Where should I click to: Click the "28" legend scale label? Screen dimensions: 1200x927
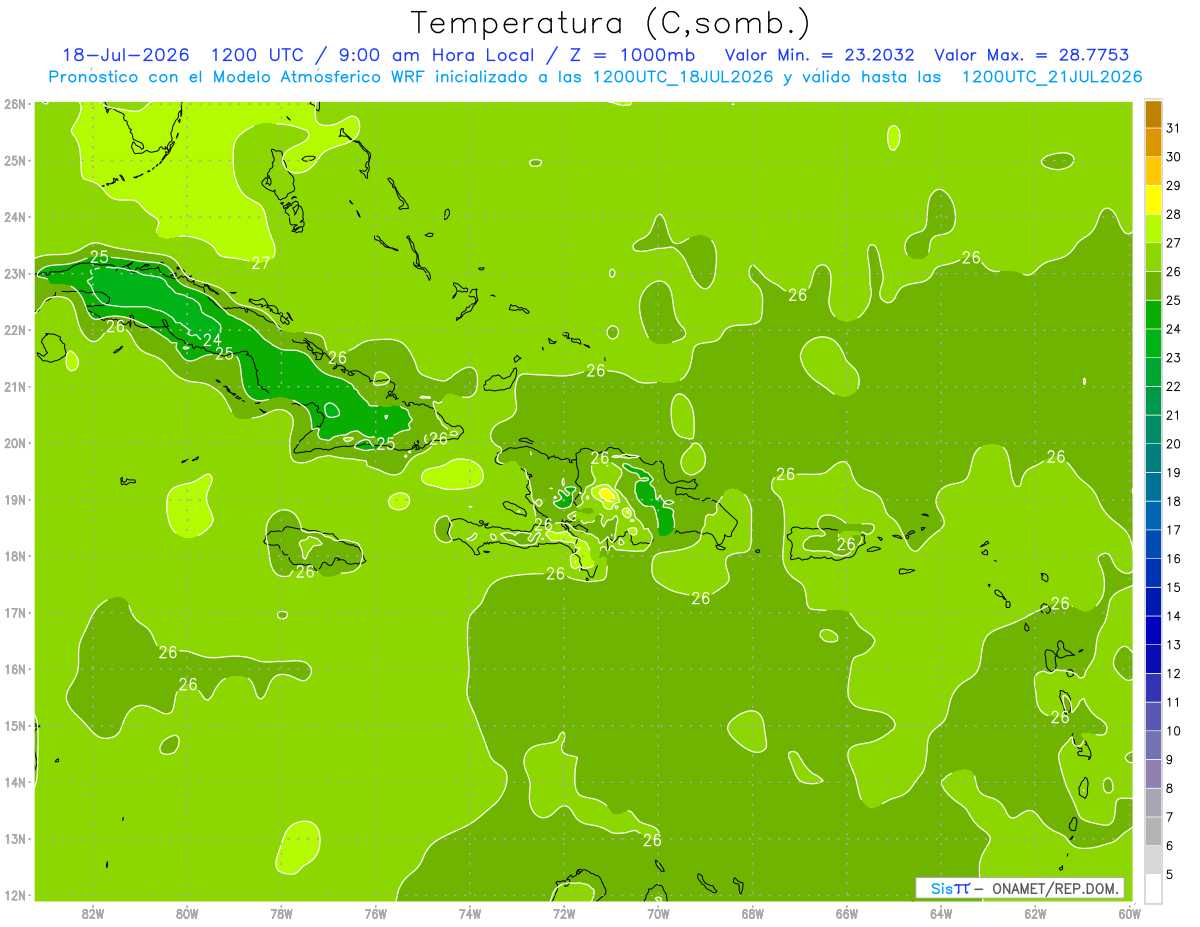(x=1173, y=214)
